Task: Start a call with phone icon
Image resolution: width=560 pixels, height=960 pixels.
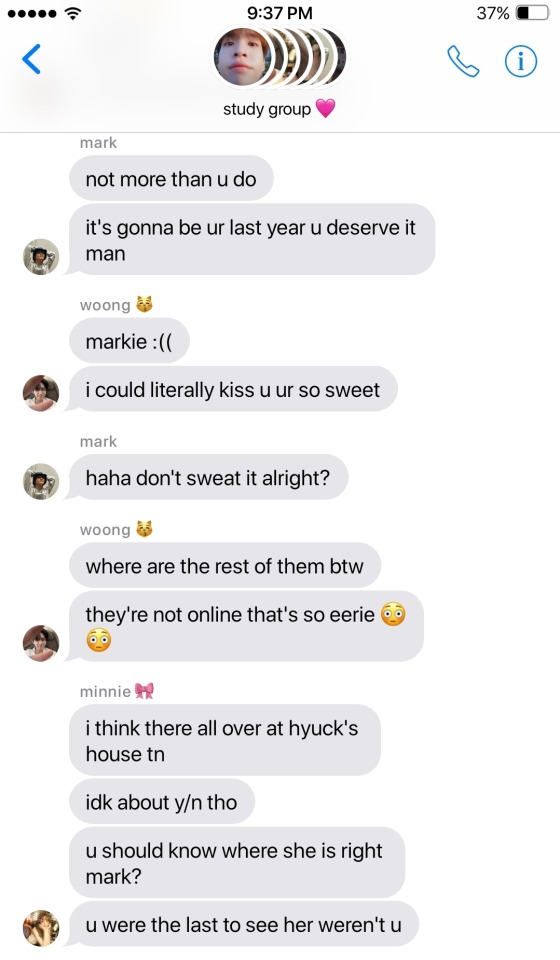Action: tap(463, 61)
